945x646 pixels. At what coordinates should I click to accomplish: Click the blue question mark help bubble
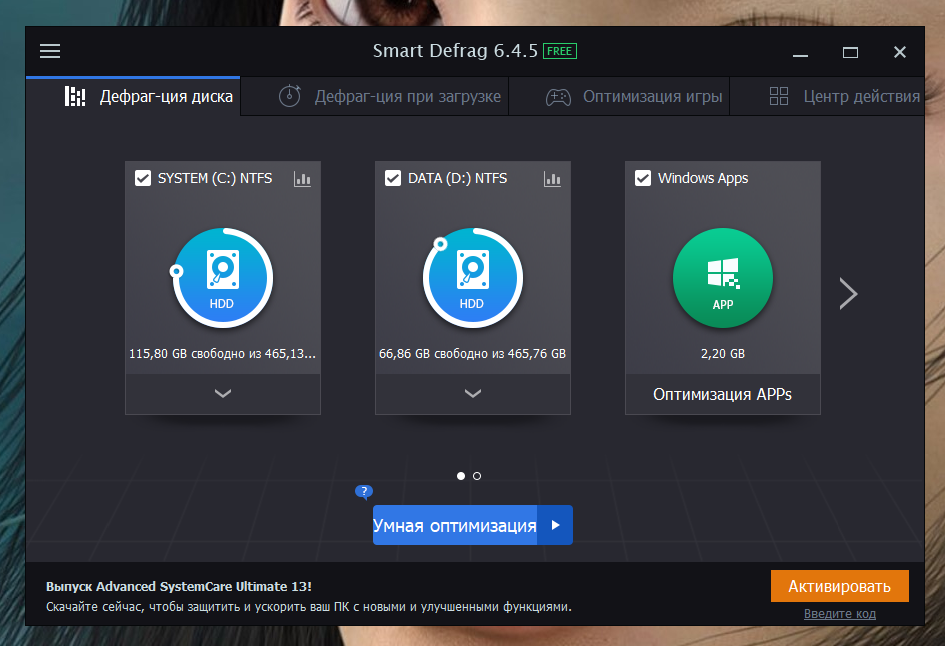click(364, 491)
